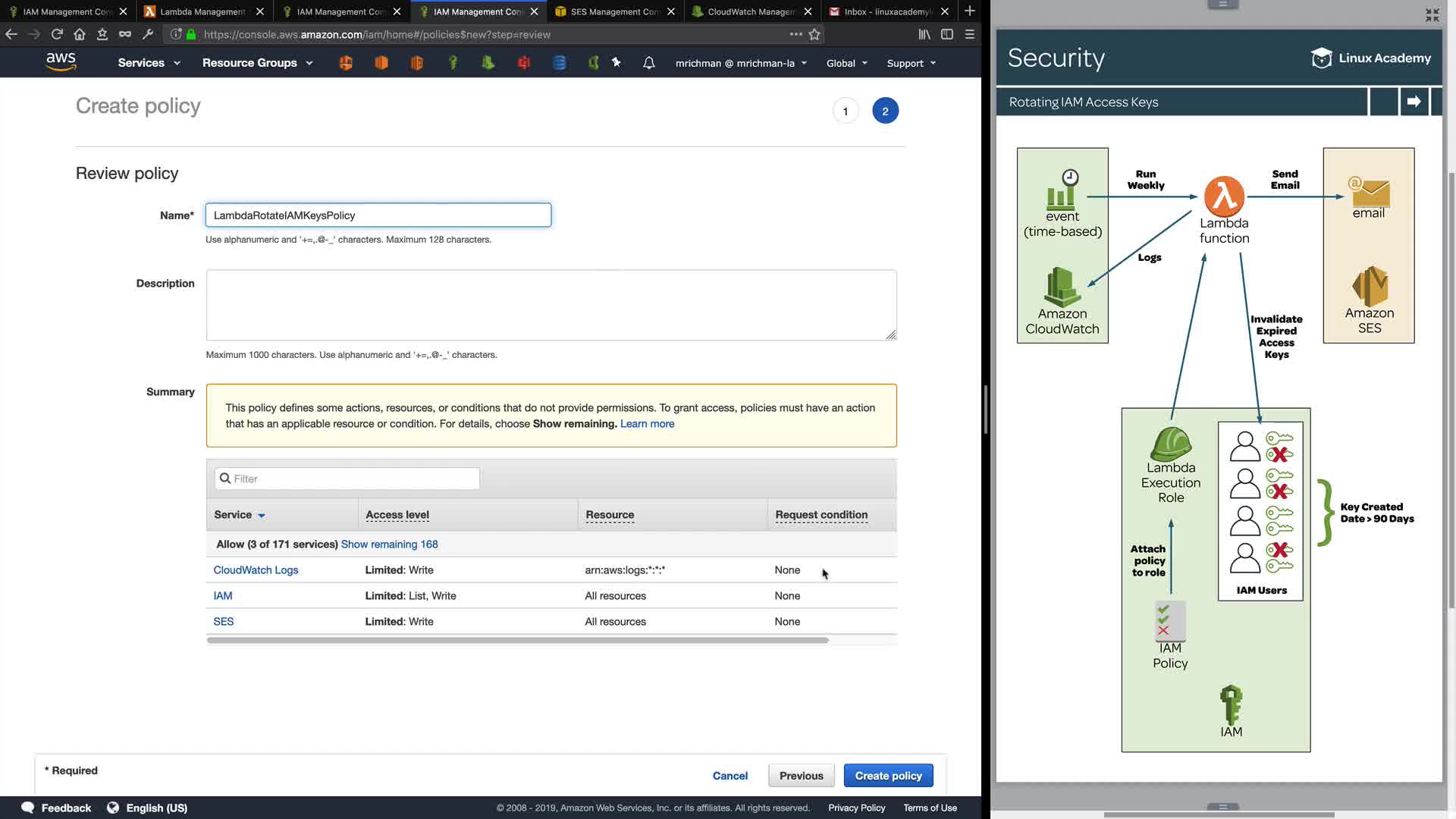Click the horizontal scrollbar under summary table
1456x819 pixels.
coord(517,641)
